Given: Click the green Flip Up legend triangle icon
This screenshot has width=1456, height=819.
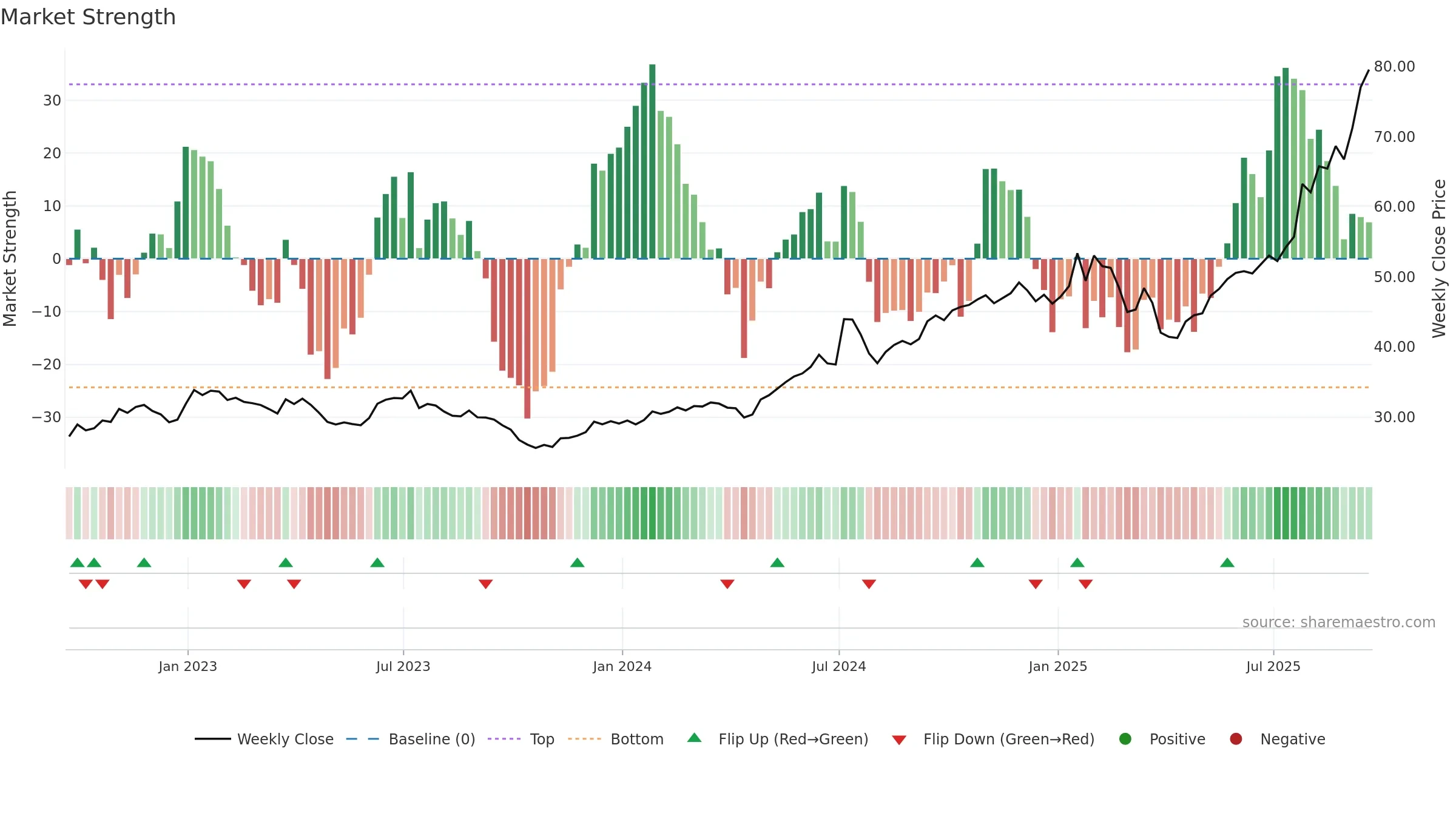Looking at the screenshot, I should pyautogui.click(x=695, y=738).
